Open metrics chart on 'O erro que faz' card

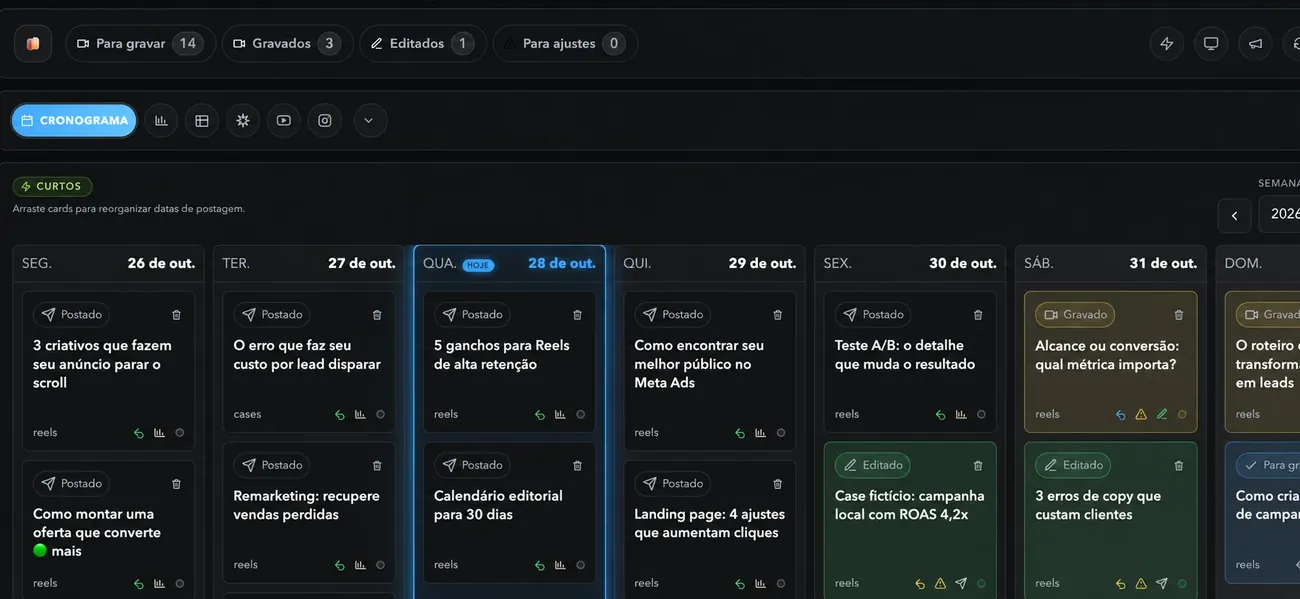tap(360, 414)
